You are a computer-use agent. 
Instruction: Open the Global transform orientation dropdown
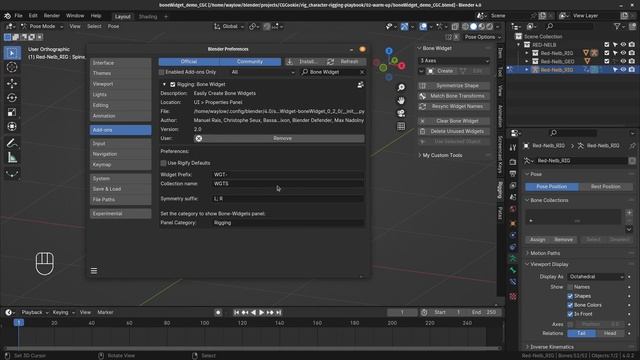click(x=229, y=27)
